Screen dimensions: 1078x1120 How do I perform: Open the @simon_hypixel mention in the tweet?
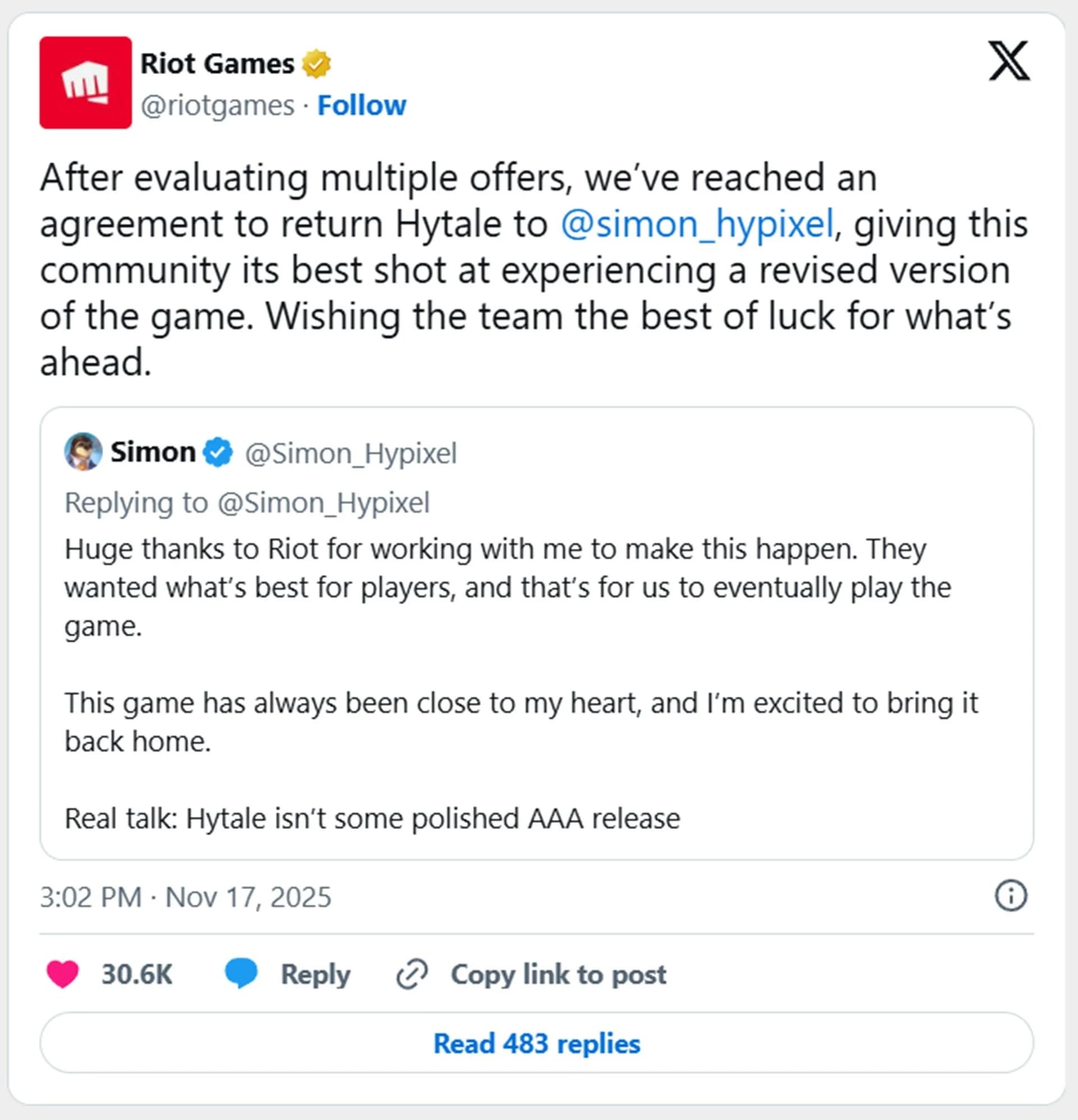[698, 223]
